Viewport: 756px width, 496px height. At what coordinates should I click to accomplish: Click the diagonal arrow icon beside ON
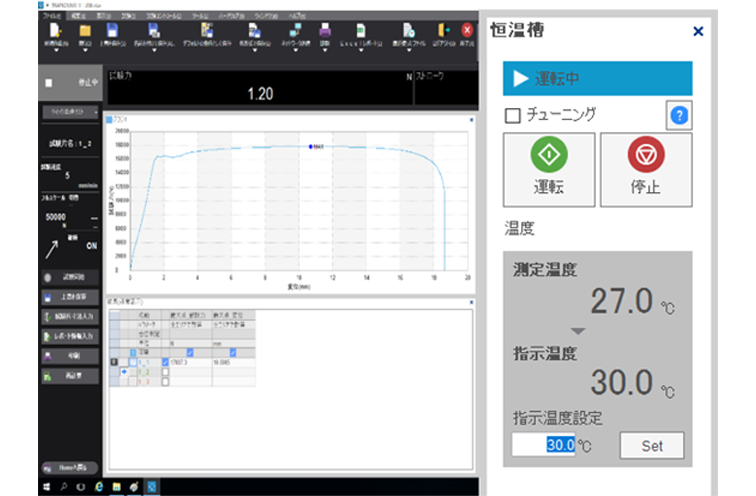52,249
